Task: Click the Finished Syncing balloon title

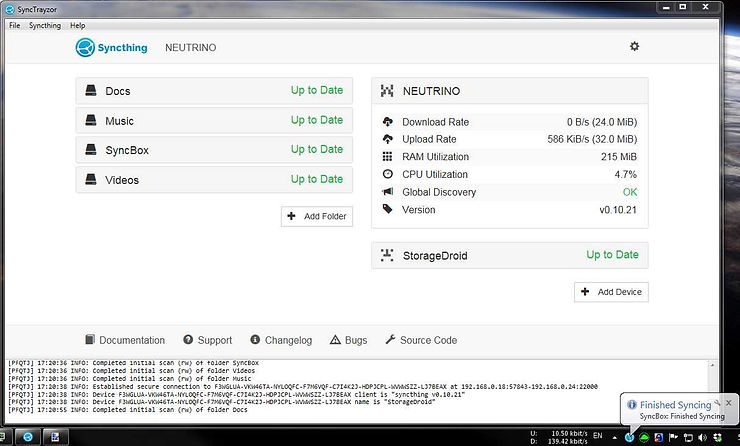Action: [x=675, y=404]
